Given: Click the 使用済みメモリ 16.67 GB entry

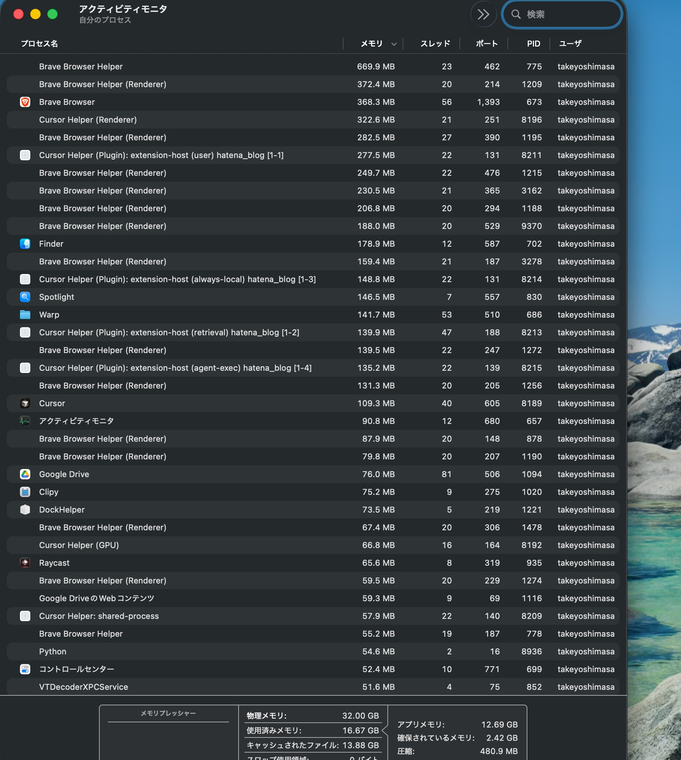Looking at the screenshot, I should [x=313, y=730].
